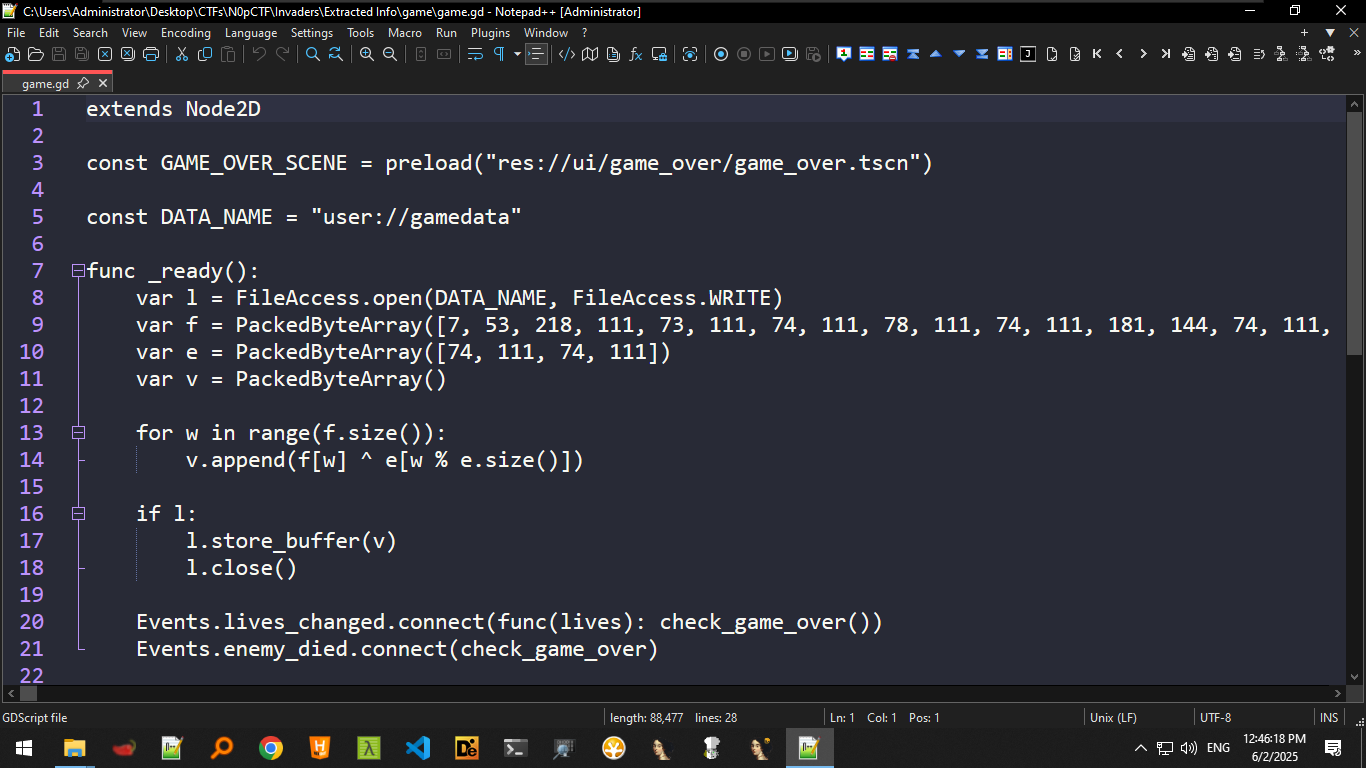Click the Cut scissors icon
The height and width of the screenshot is (768, 1366).
pos(181,54)
